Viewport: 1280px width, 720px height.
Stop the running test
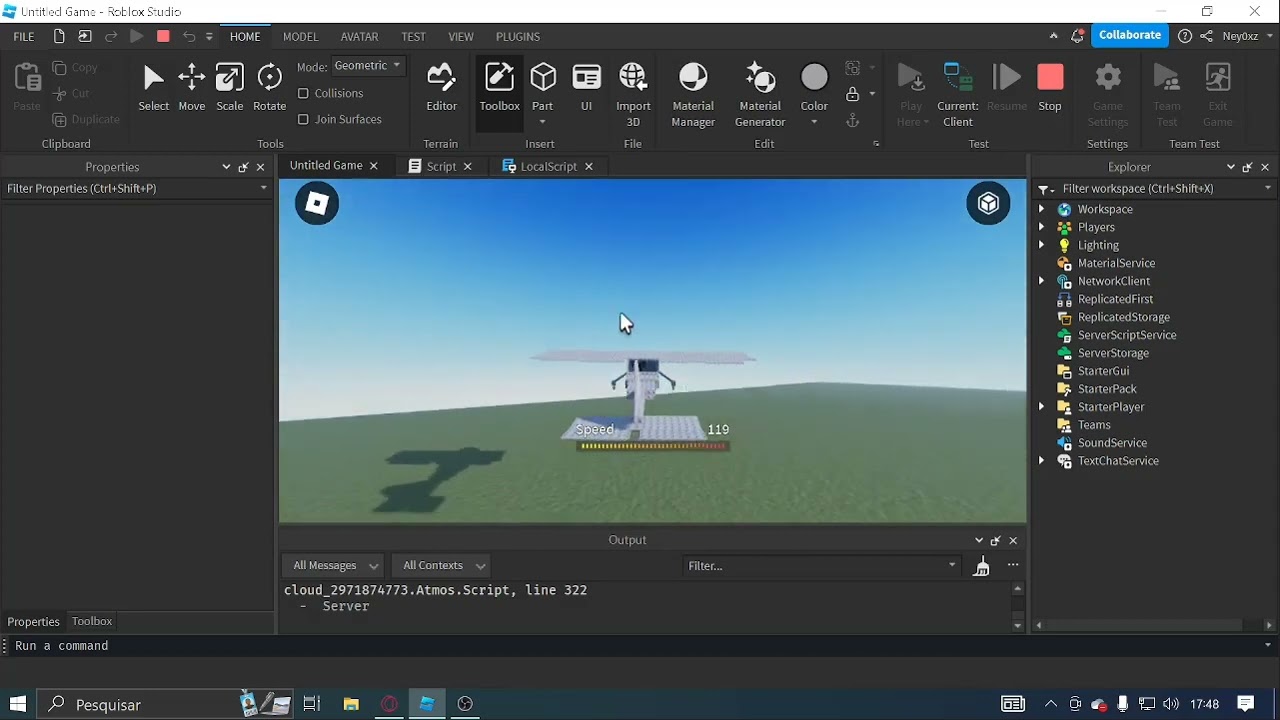1050,87
